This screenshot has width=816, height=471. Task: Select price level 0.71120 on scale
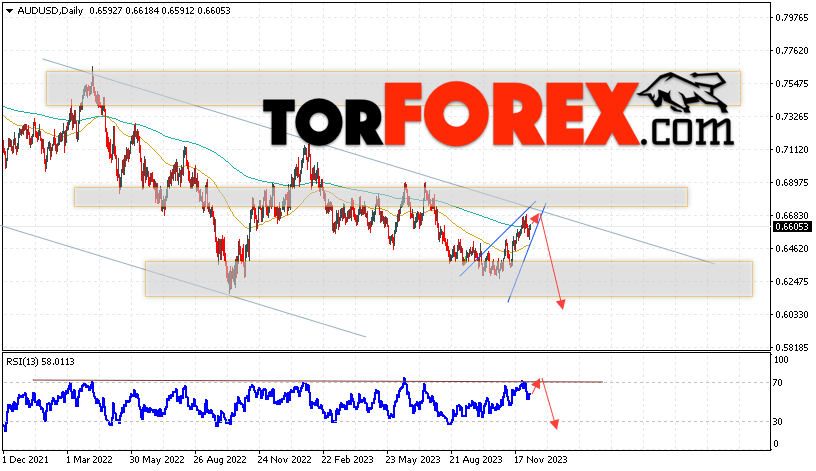pyautogui.click(x=792, y=149)
